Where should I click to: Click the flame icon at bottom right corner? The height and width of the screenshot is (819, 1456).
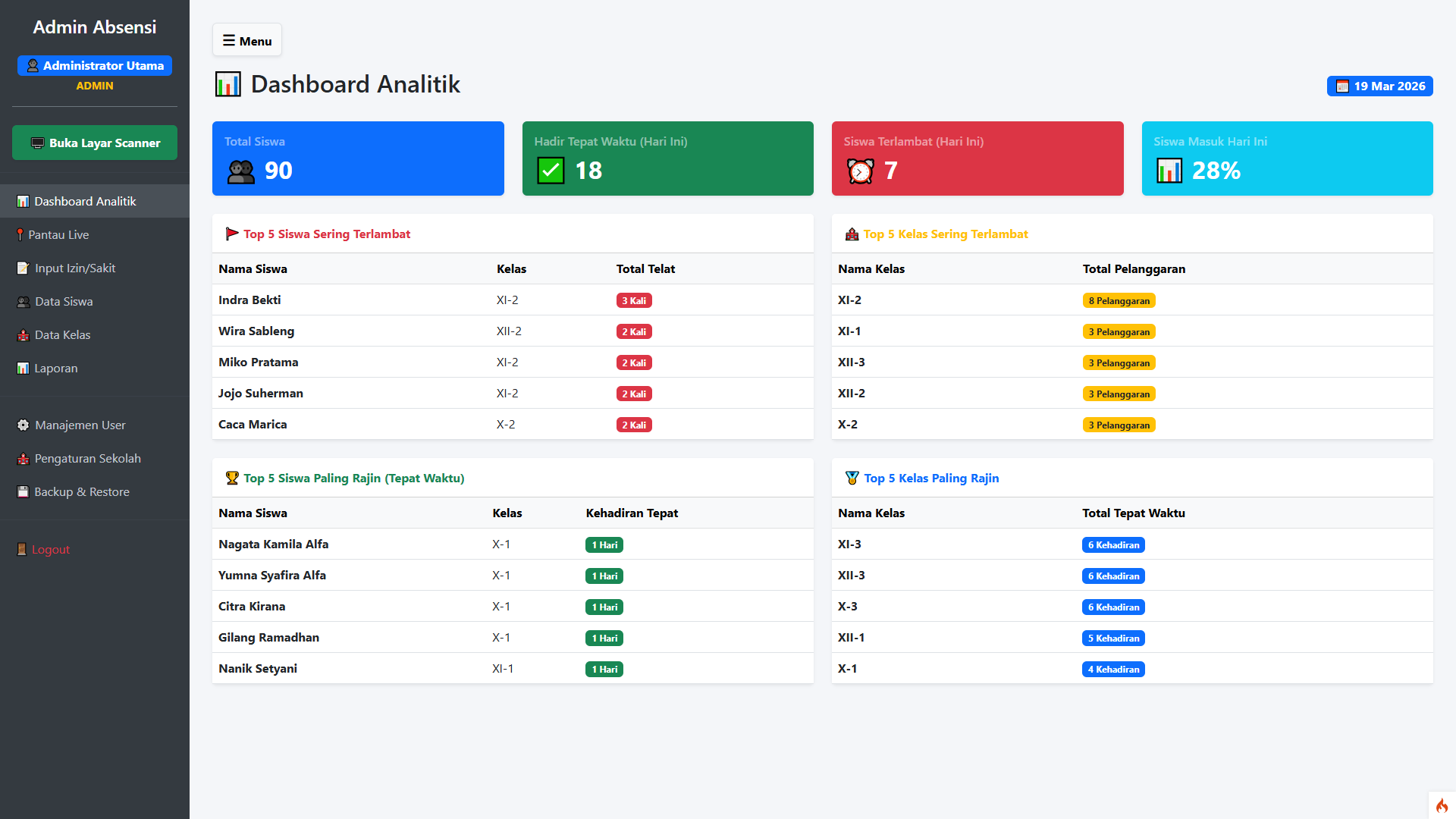point(1442,805)
